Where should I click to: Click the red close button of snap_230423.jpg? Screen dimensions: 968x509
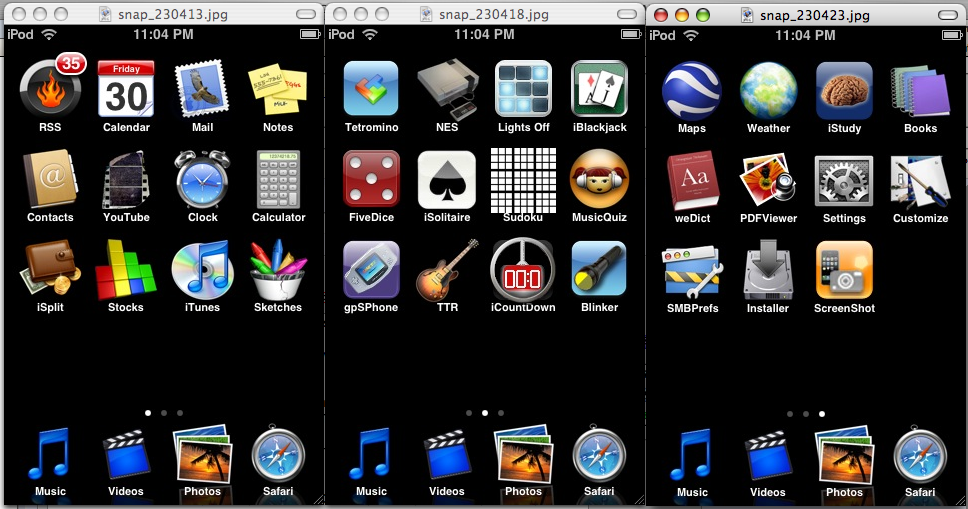661,15
